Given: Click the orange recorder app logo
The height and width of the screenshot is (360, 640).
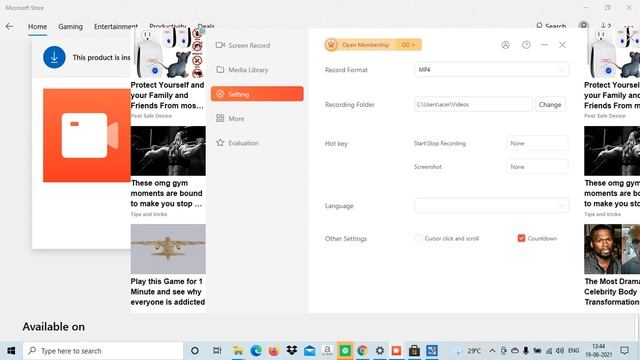Looking at the screenshot, I should pos(87,135).
